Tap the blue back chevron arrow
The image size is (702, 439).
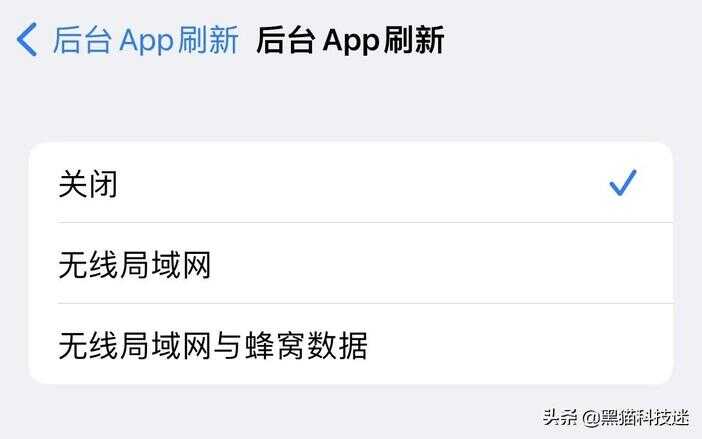coord(27,39)
